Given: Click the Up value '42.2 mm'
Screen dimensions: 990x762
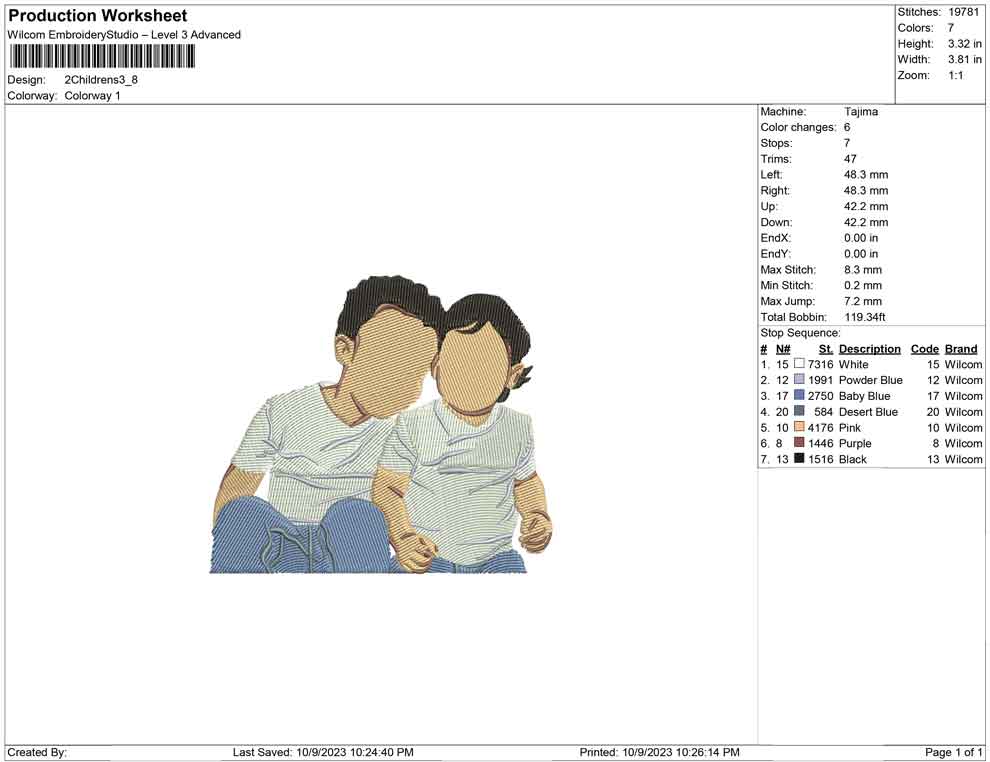Looking at the screenshot, I should pyautogui.click(x=866, y=206).
